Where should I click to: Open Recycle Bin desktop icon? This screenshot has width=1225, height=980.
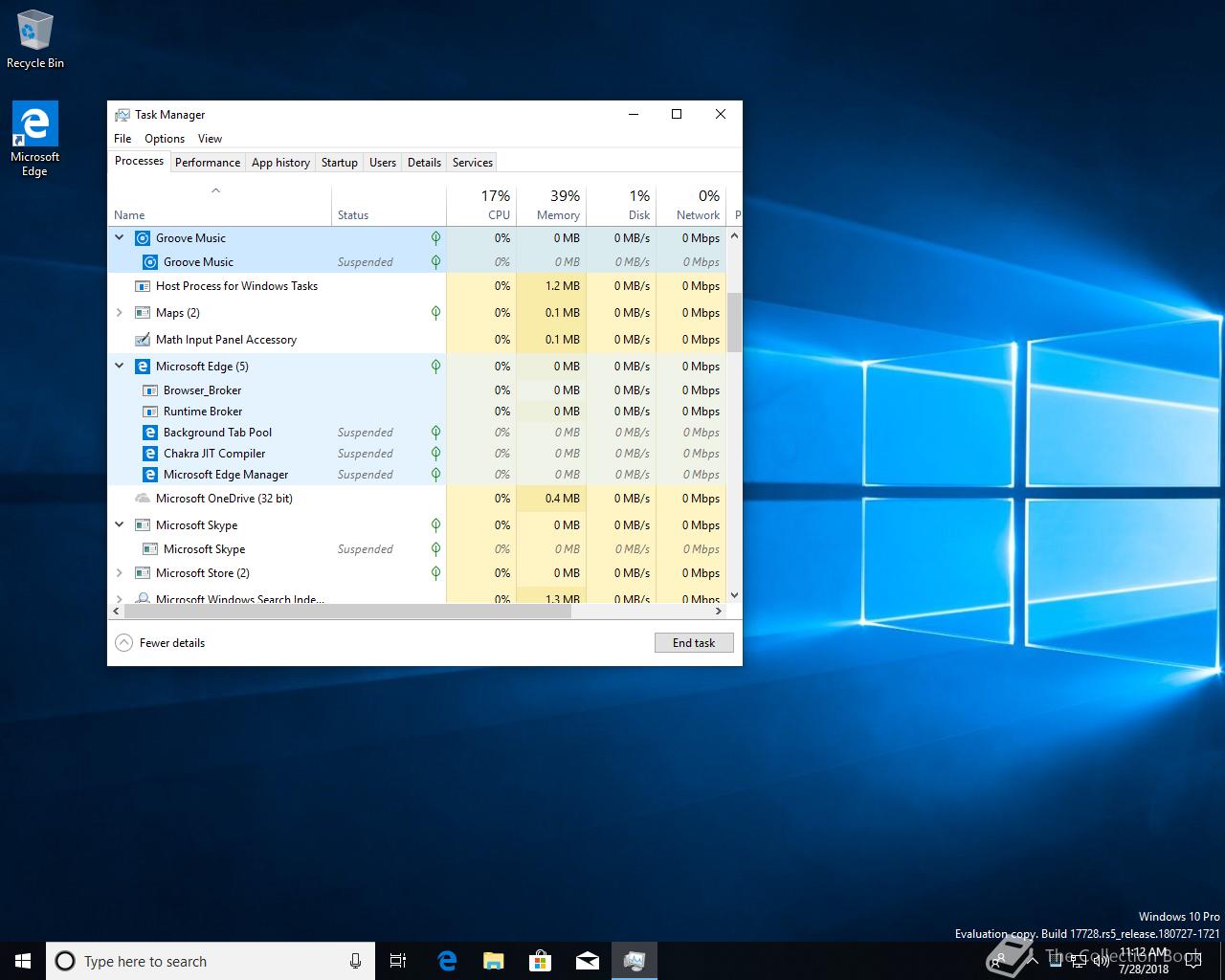35,40
